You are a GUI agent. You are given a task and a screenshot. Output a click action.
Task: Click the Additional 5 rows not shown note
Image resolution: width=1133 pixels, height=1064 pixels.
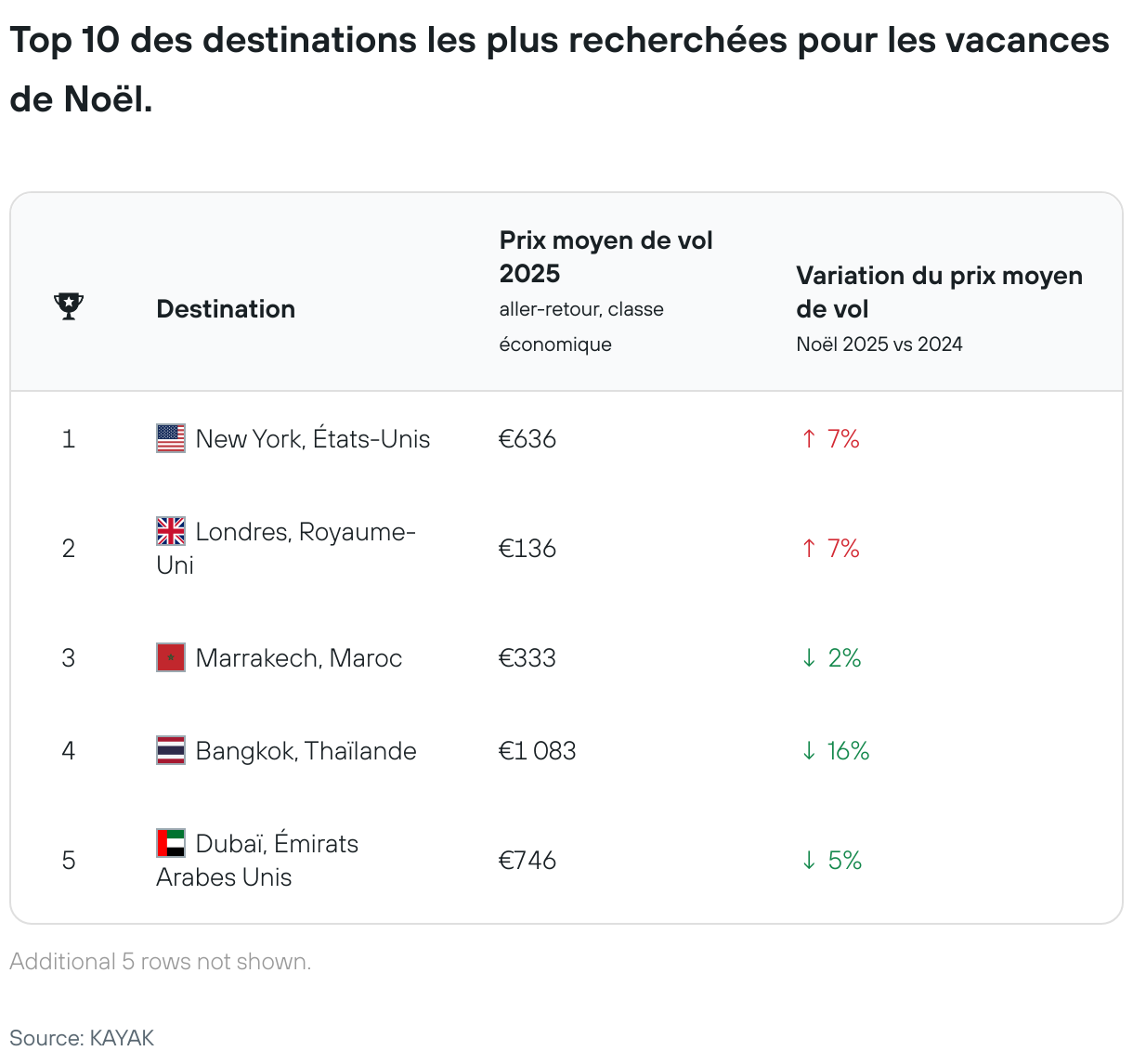[x=160, y=961]
